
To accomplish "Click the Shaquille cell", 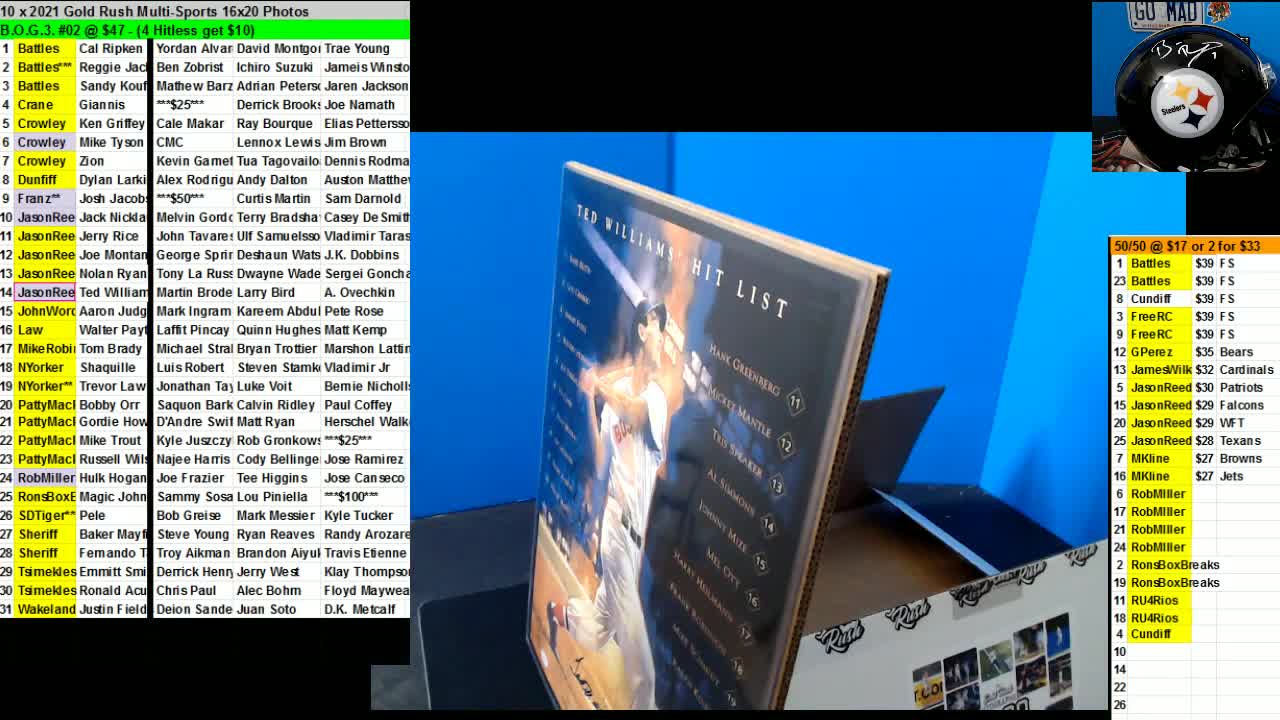I will coord(112,367).
